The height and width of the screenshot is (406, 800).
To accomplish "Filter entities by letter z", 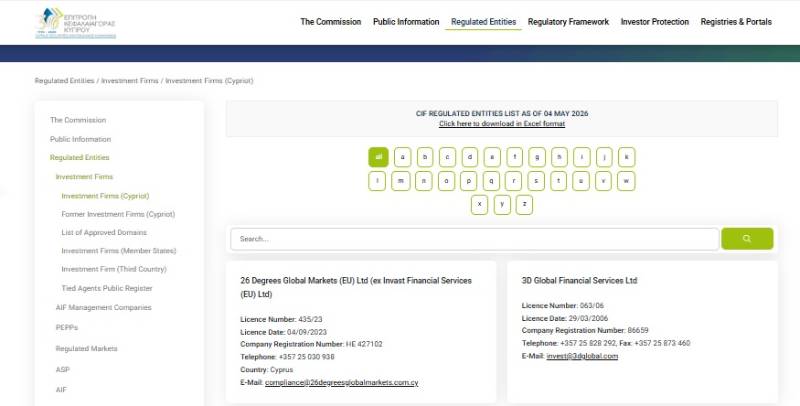I will pos(524,205).
